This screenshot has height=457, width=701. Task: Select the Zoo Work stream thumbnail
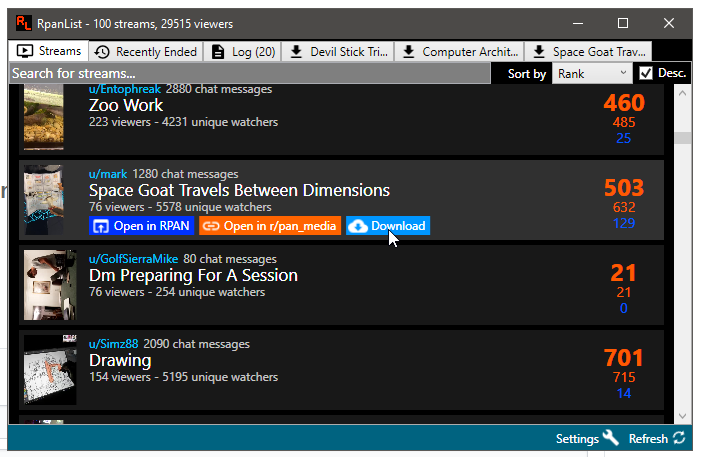(43, 117)
